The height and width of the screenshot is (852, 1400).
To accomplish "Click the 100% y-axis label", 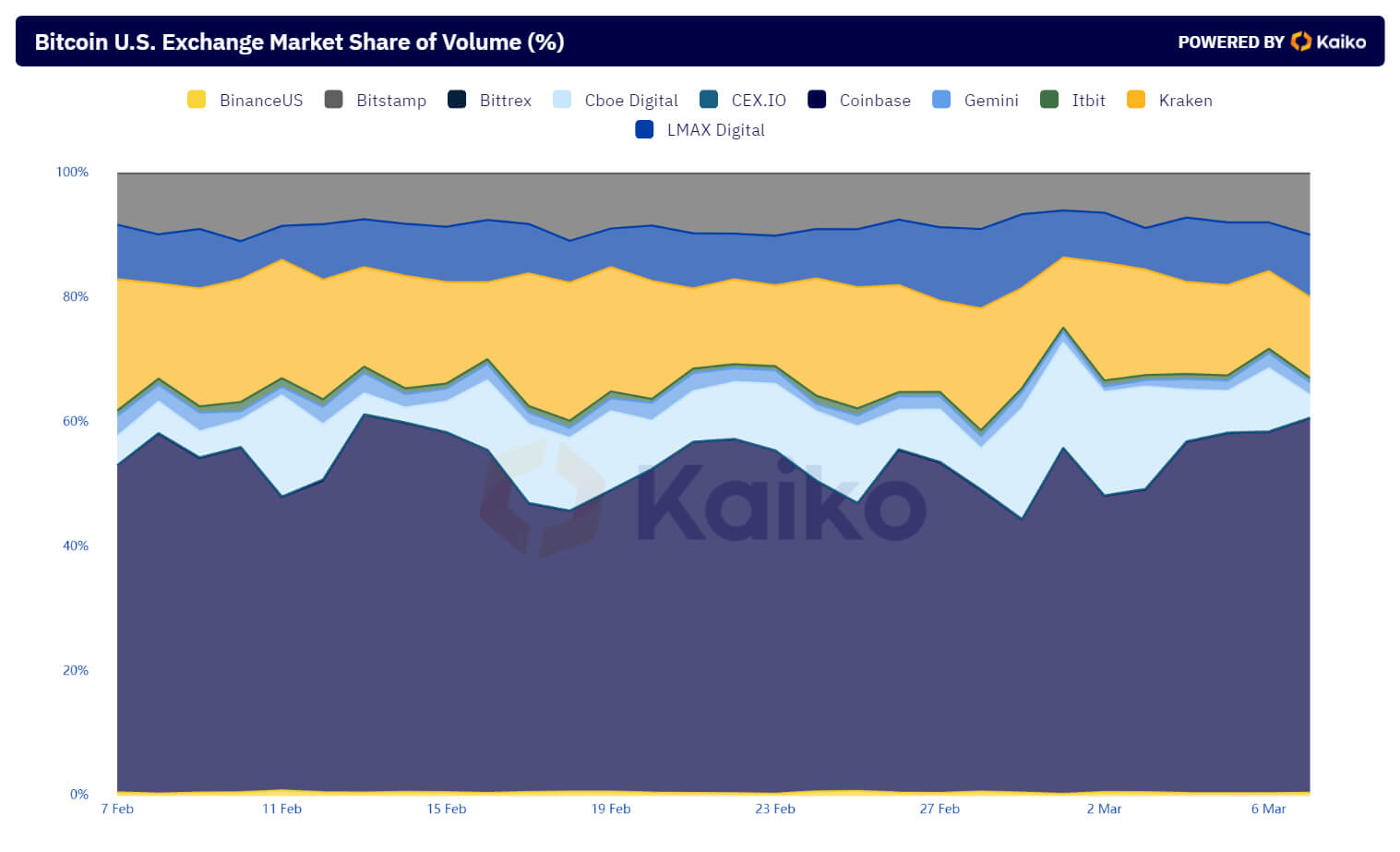I will 72,172.
